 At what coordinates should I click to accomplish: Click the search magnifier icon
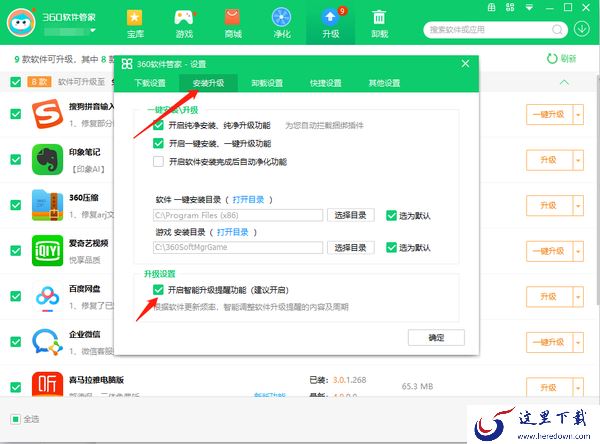(558, 30)
